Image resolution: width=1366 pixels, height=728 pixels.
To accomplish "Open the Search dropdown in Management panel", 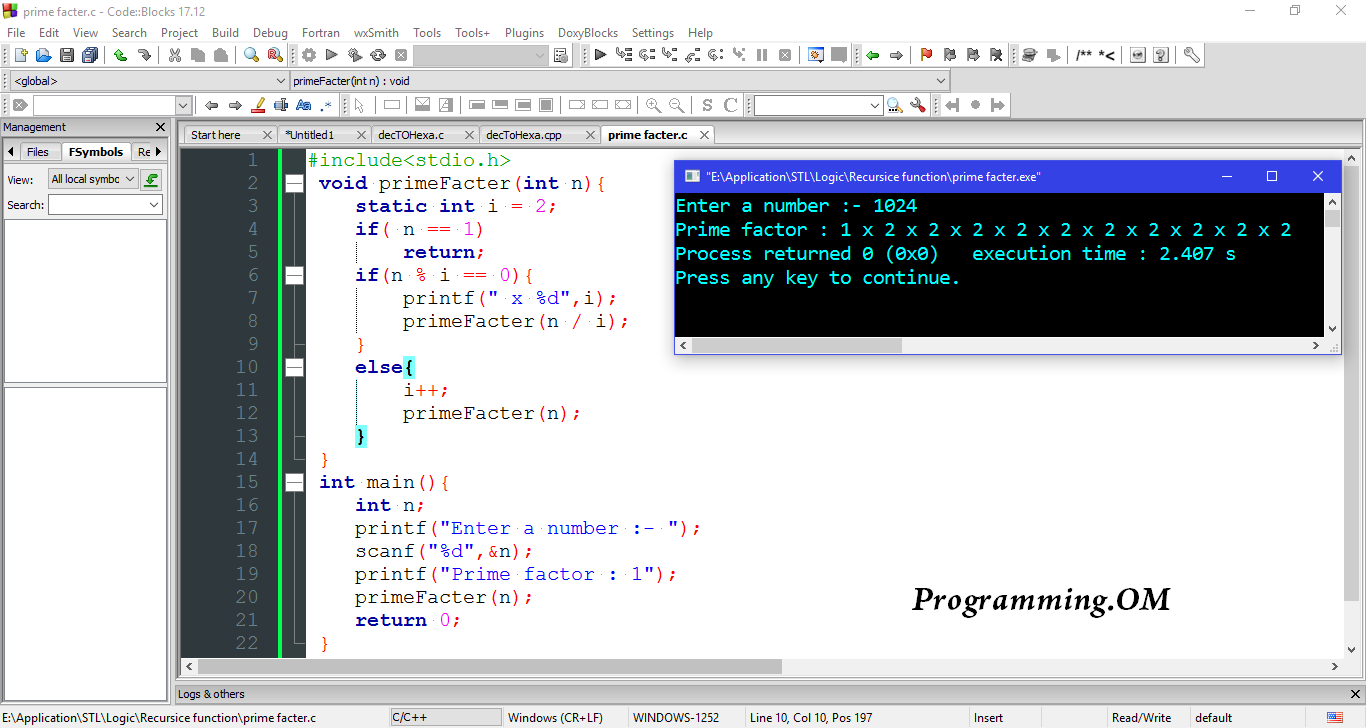I will 105,204.
